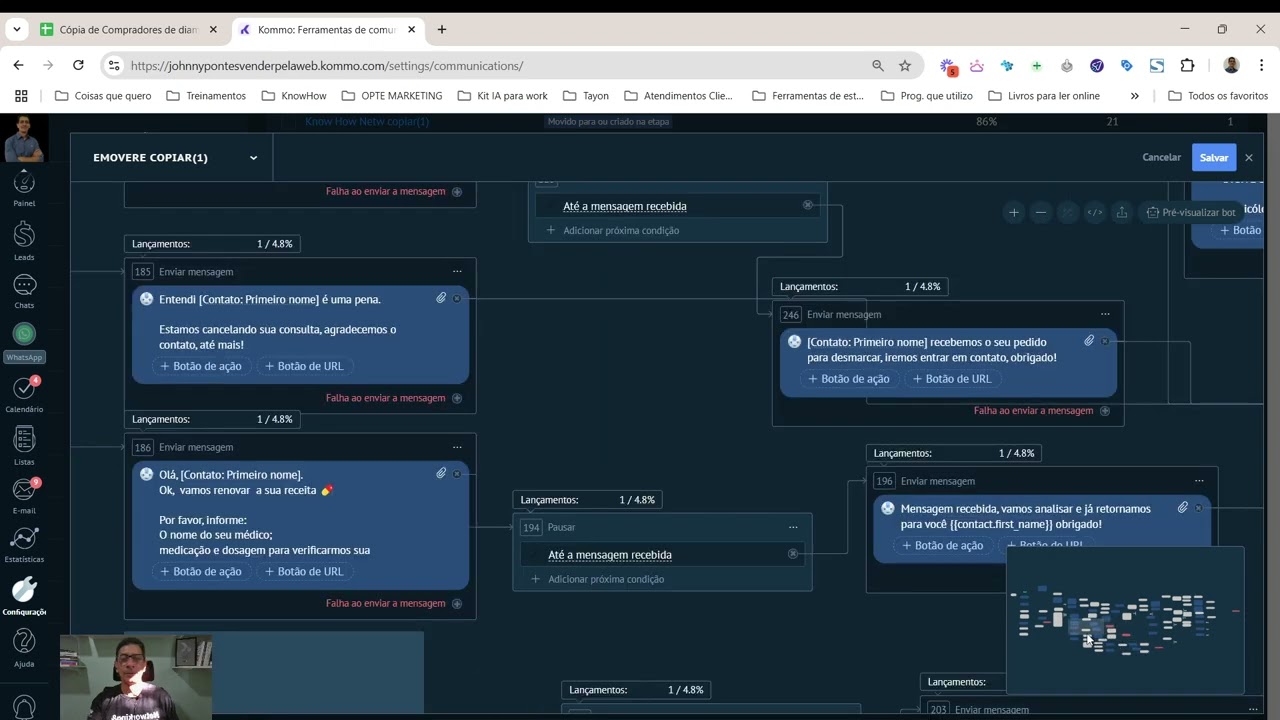Add 'Botão de ação' in step 185 message
Image resolution: width=1280 pixels, height=720 pixels.
pyautogui.click(x=201, y=366)
